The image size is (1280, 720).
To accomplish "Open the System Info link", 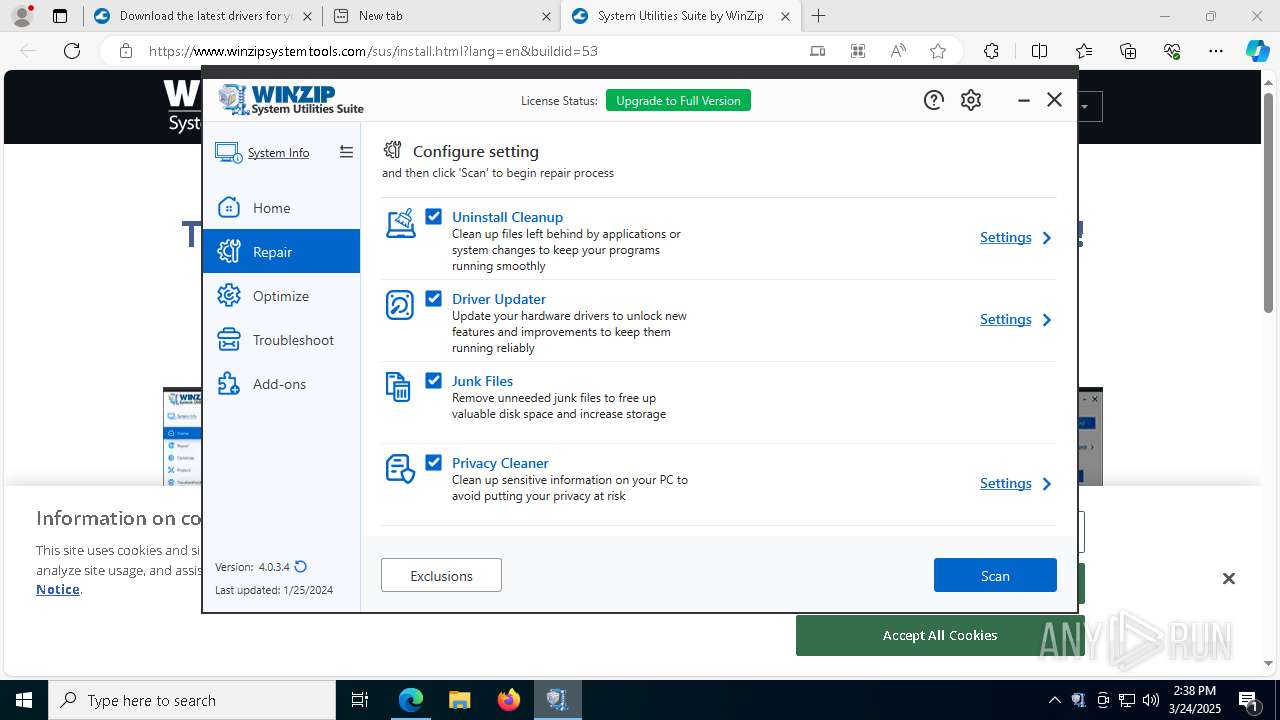I will (x=278, y=153).
